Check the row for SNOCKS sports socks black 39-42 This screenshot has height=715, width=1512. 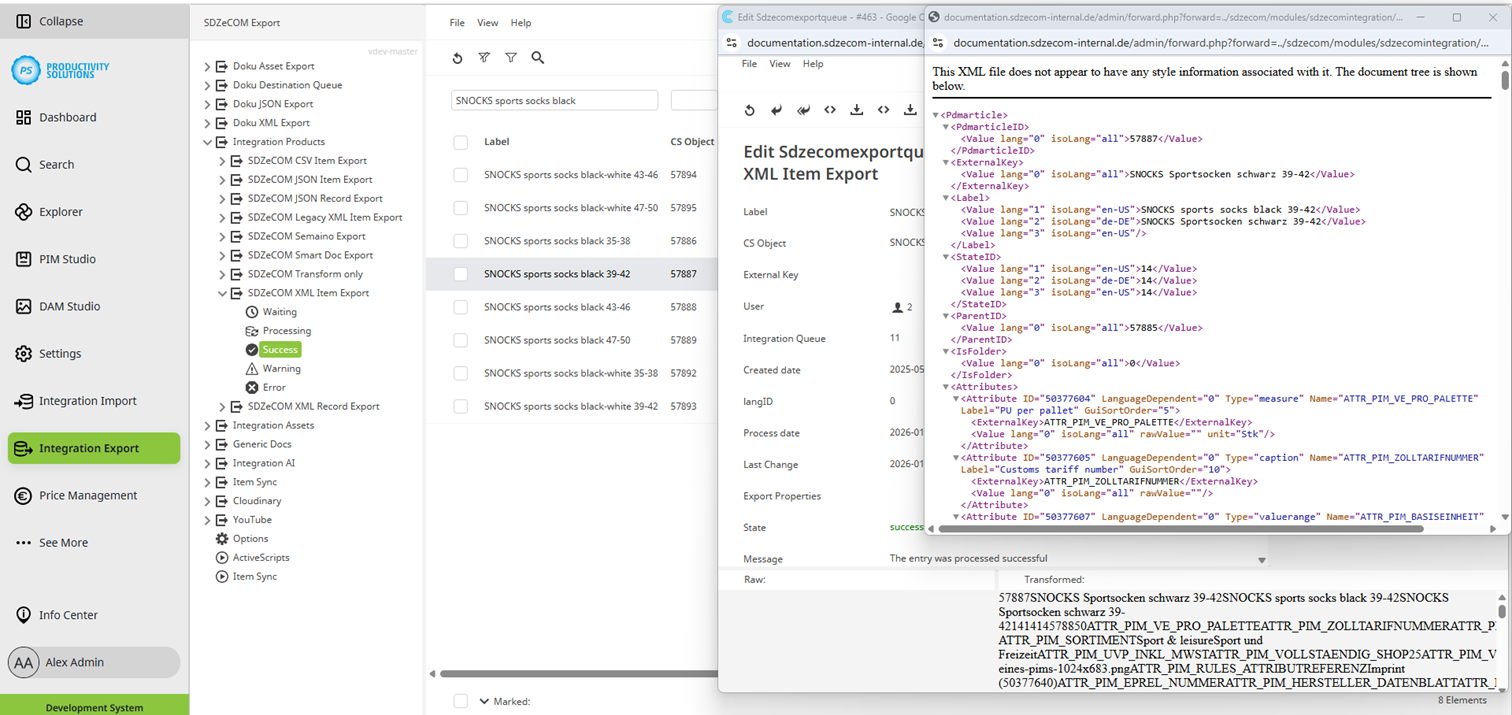pos(460,273)
